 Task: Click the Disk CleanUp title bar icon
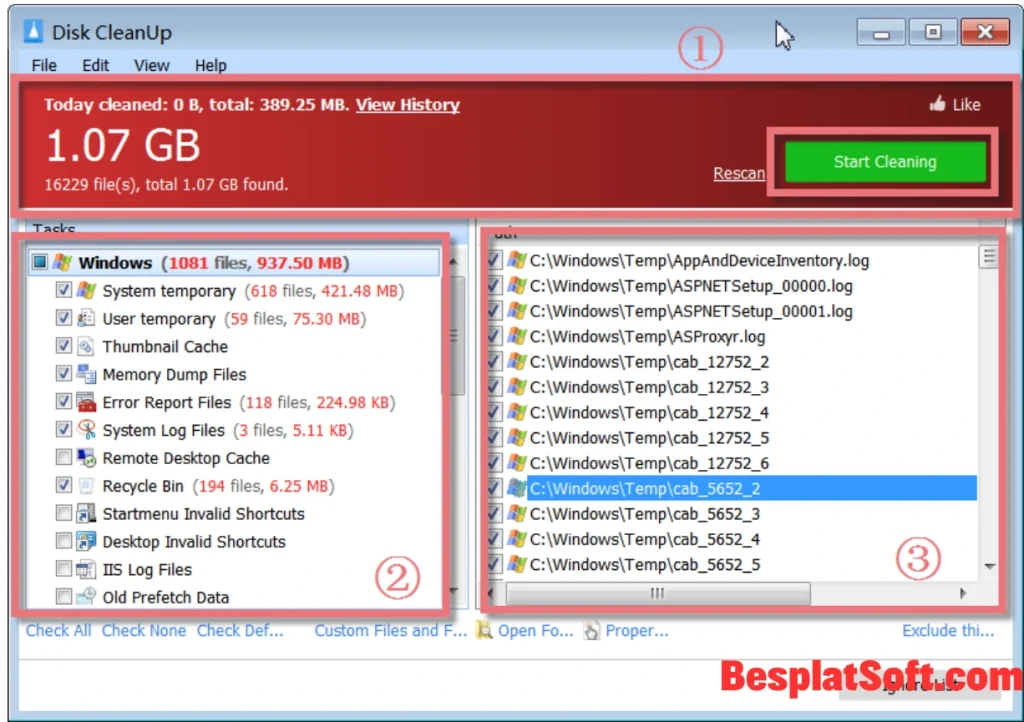(x=31, y=31)
